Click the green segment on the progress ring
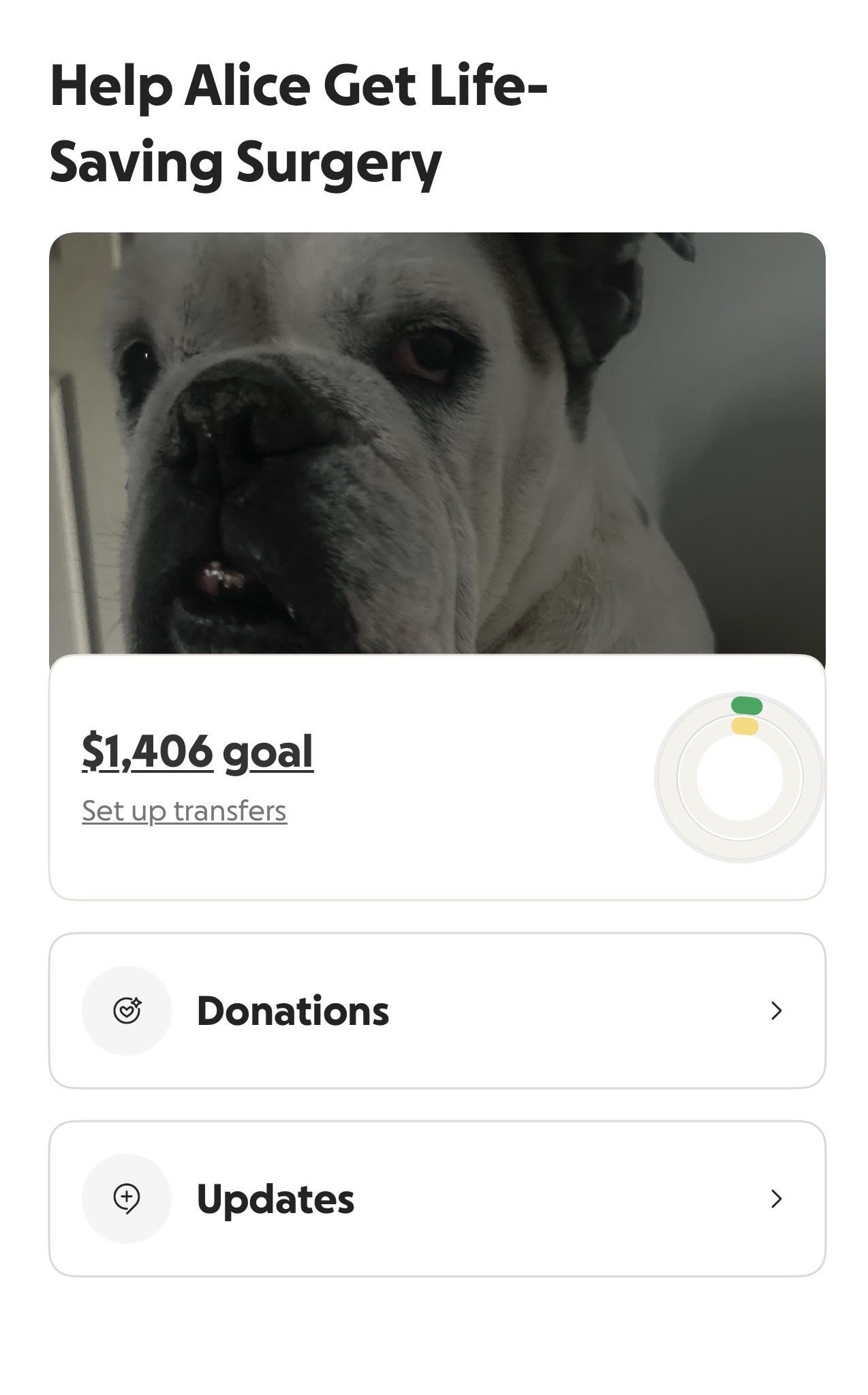The height and width of the screenshot is (1395, 868). tap(746, 705)
